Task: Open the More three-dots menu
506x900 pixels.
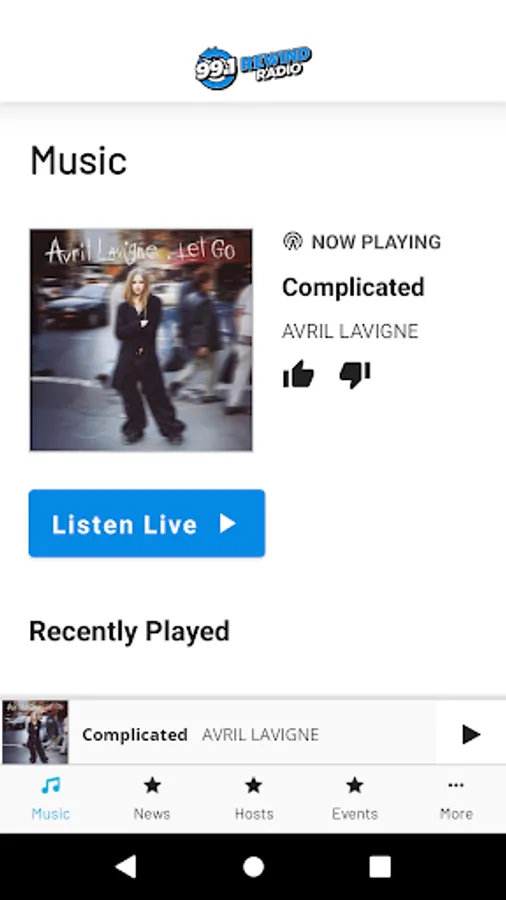Action: [456, 785]
